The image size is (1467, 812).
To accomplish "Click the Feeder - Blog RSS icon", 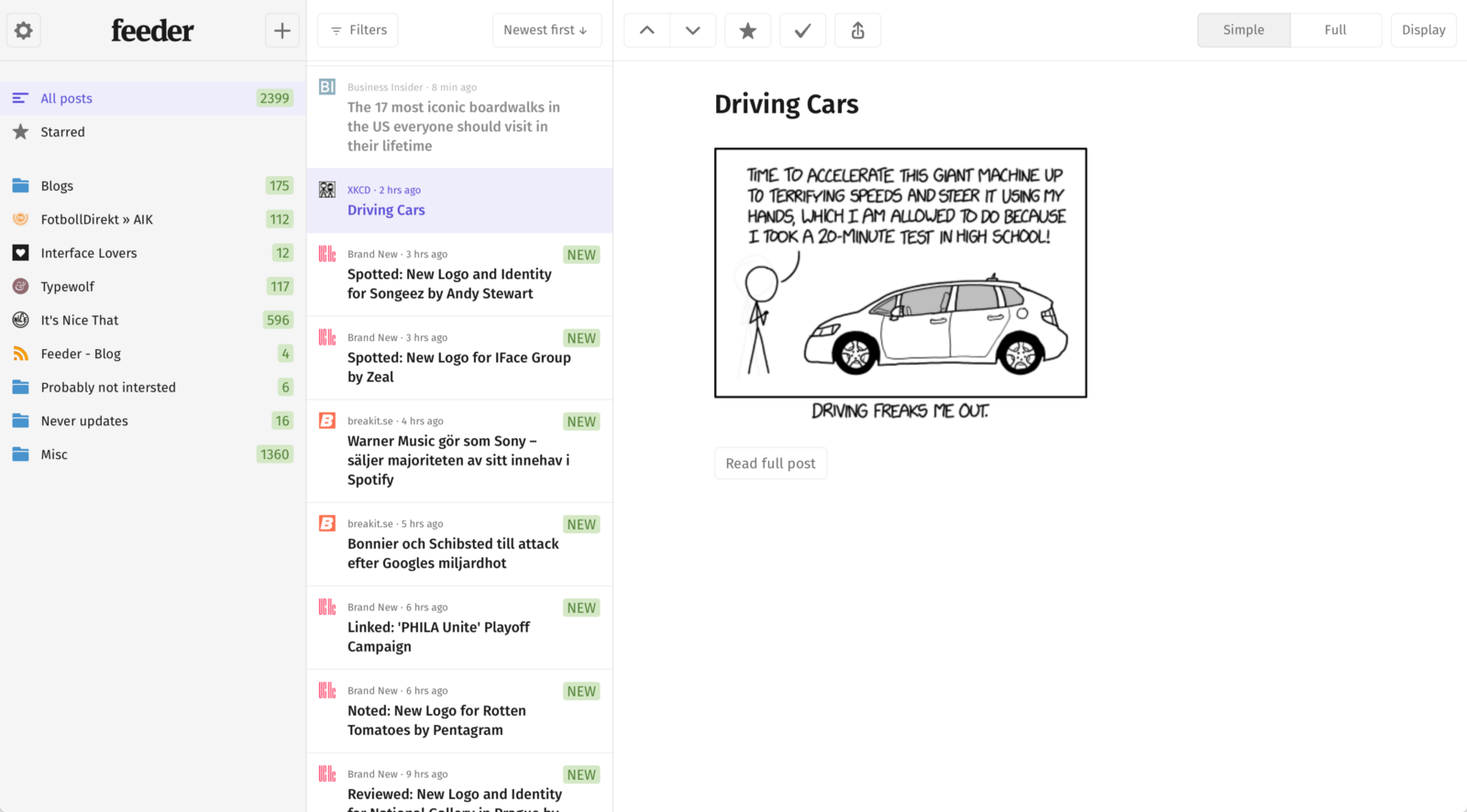I will click(x=20, y=354).
